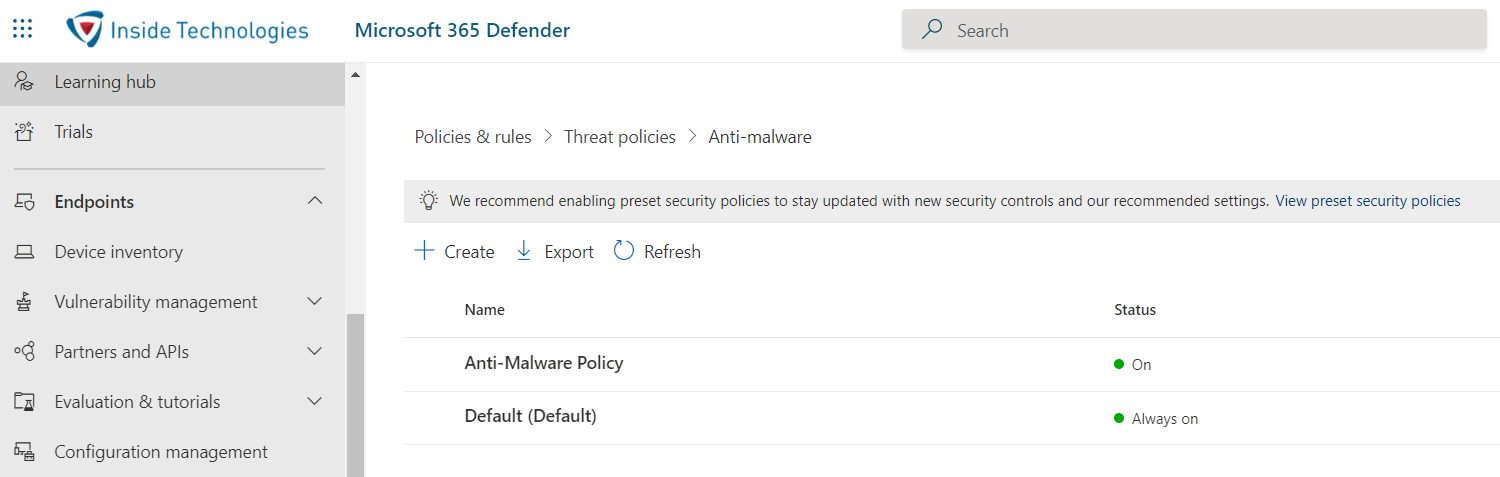This screenshot has height=477, width=1500.
Task: Click the Device inventory laptop icon
Action: [25, 252]
